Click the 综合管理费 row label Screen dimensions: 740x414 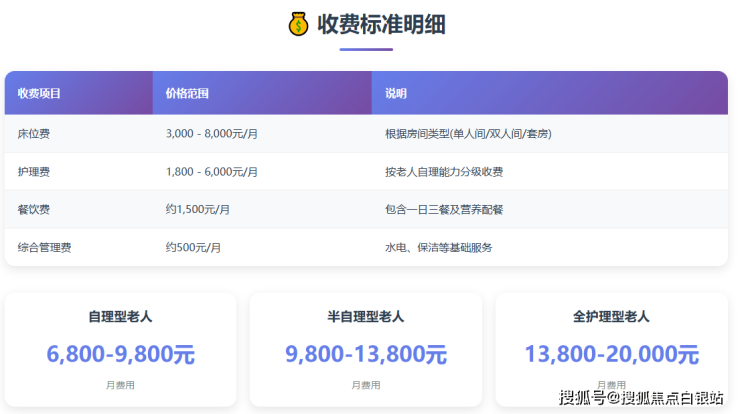pyautogui.click(x=44, y=247)
